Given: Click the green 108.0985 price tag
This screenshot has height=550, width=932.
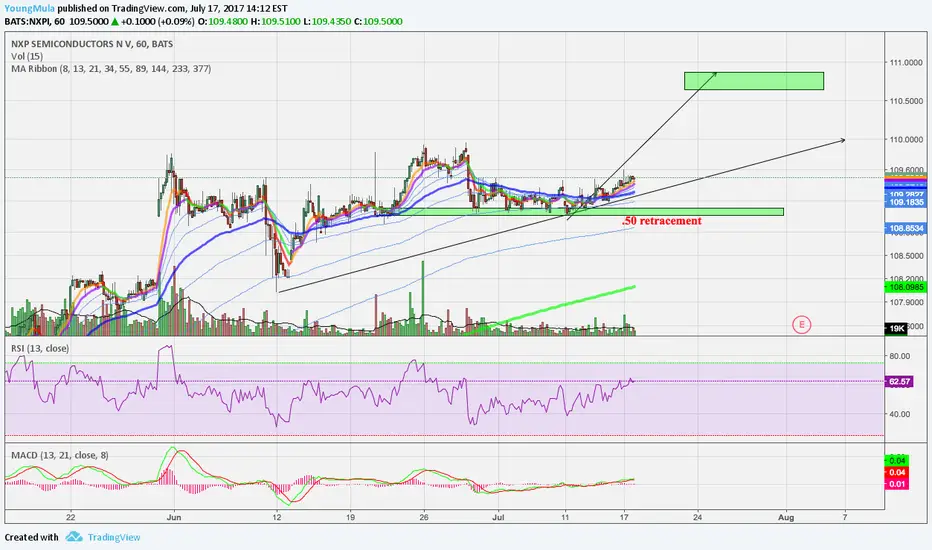Looking at the screenshot, I should (x=906, y=287).
